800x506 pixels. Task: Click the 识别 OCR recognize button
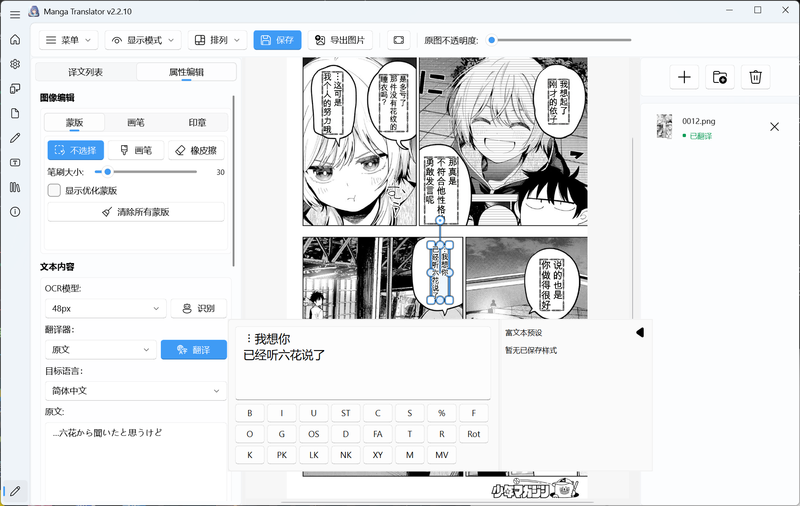pos(198,308)
